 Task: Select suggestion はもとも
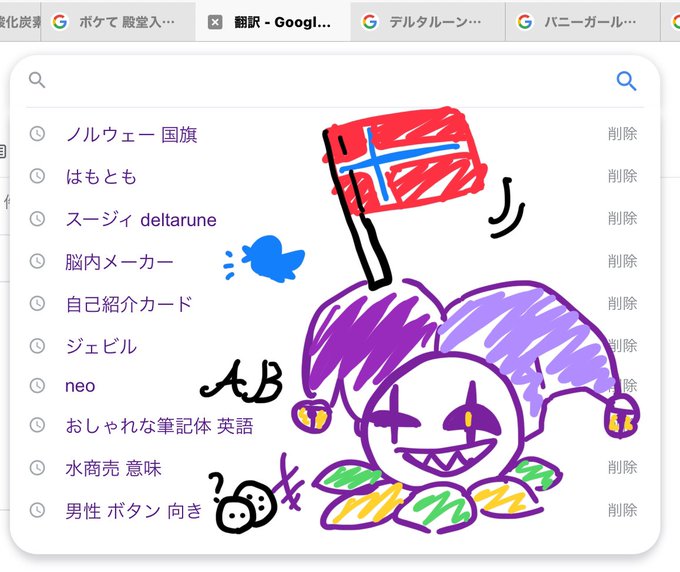[x=101, y=177]
